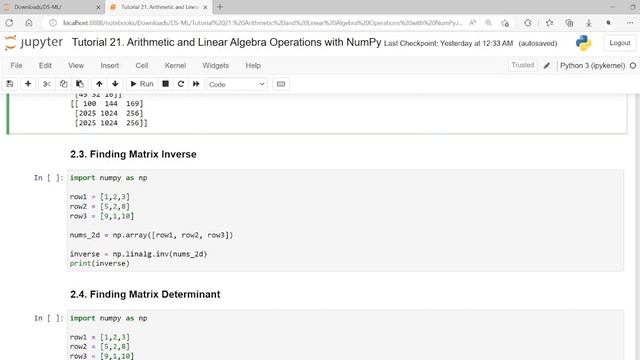Open the cell type Code dropdown
This screenshot has width=640, height=360.
[237, 84]
